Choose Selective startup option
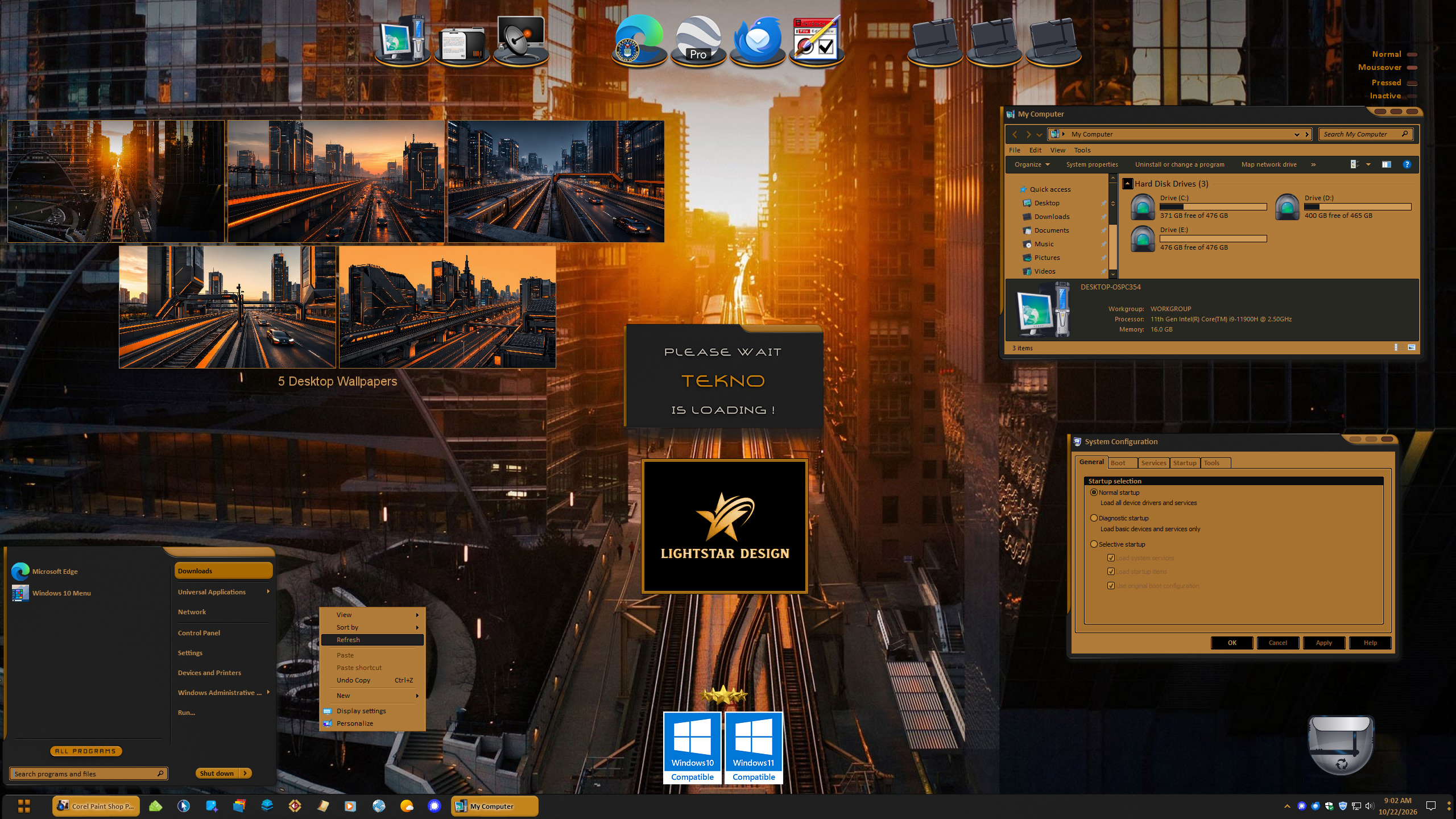This screenshot has height=819, width=1456. [x=1094, y=544]
